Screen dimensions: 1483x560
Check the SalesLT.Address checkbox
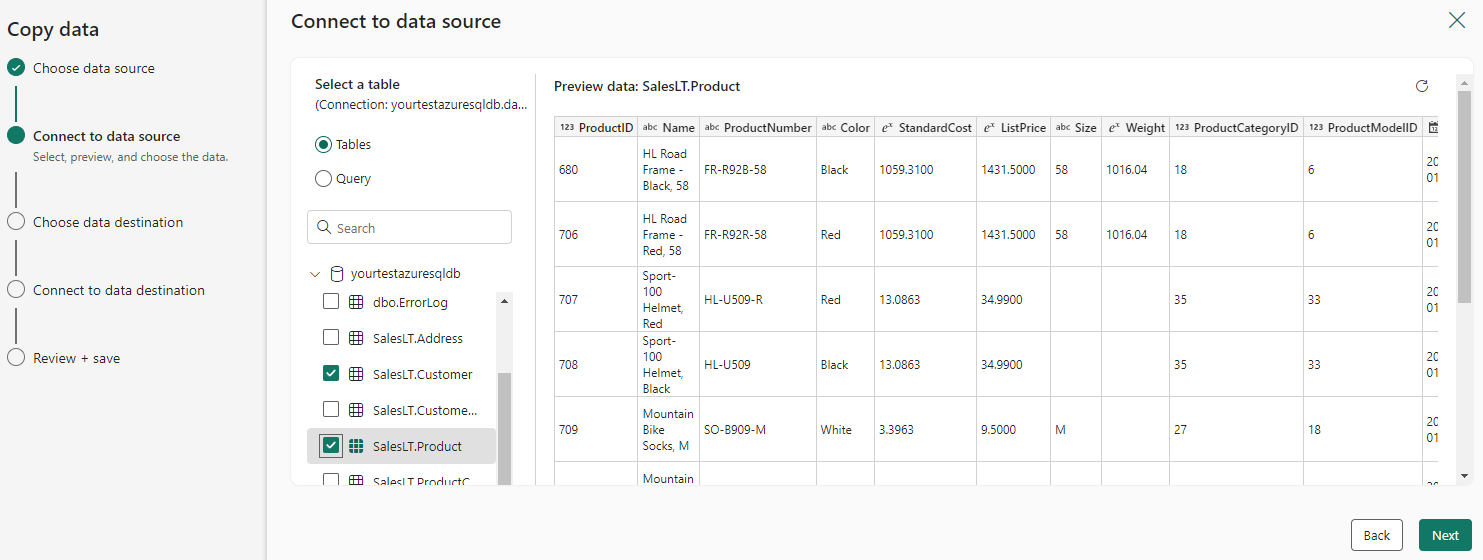point(331,338)
